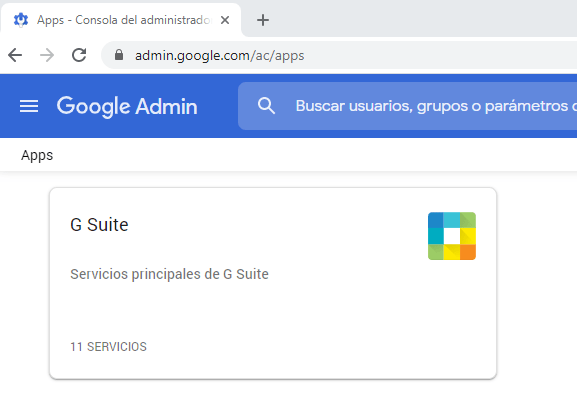The width and height of the screenshot is (577, 405).
Task: Click the Admin console tab favicon
Action: coord(21,20)
